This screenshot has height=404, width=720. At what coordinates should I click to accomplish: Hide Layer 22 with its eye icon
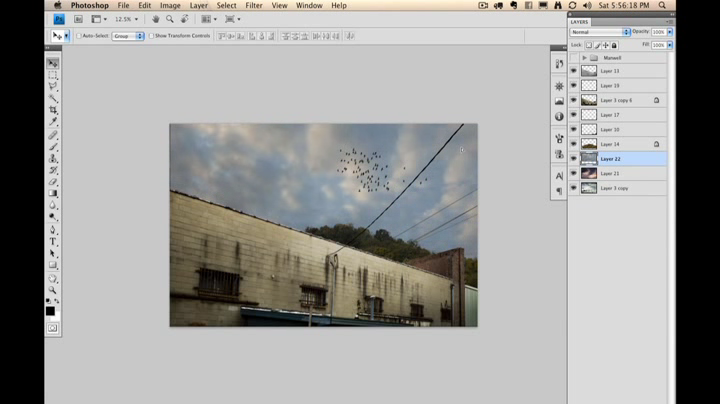[574, 159]
